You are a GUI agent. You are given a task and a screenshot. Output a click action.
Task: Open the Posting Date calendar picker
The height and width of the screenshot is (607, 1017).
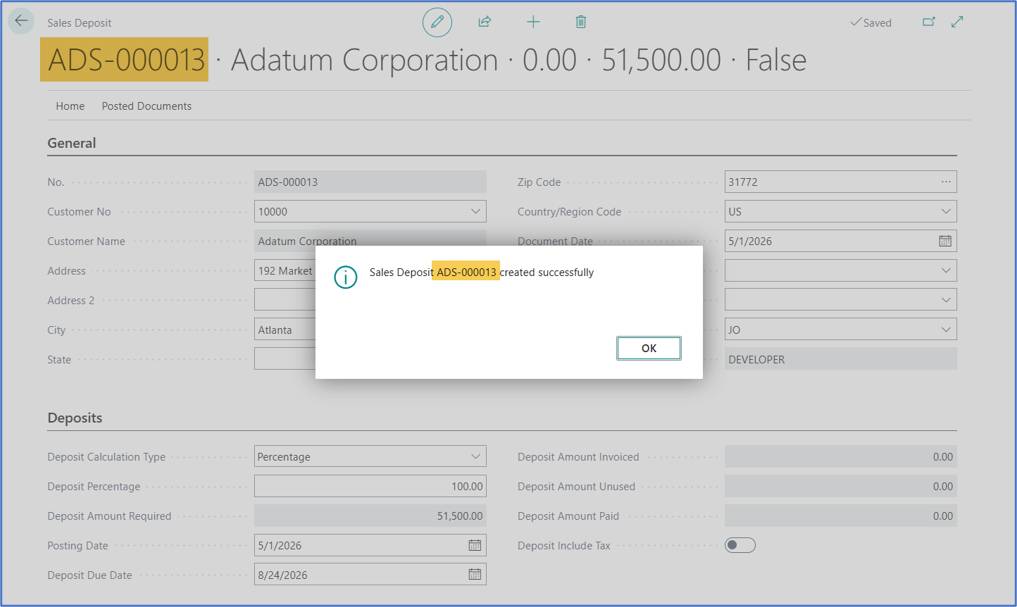[x=475, y=545]
